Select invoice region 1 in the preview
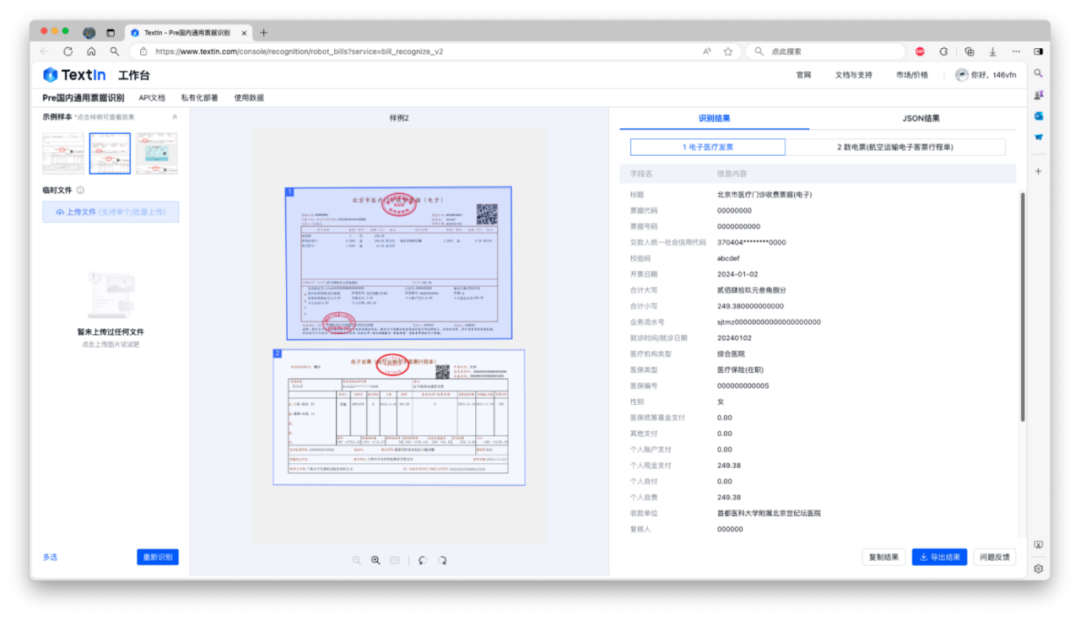1080x620 pixels. (x=399, y=263)
